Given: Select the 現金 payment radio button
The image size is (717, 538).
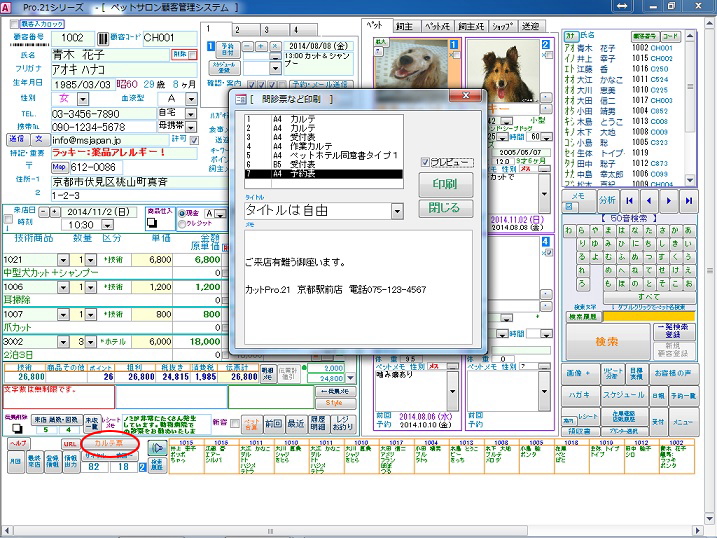Looking at the screenshot, I should (182, 213).
